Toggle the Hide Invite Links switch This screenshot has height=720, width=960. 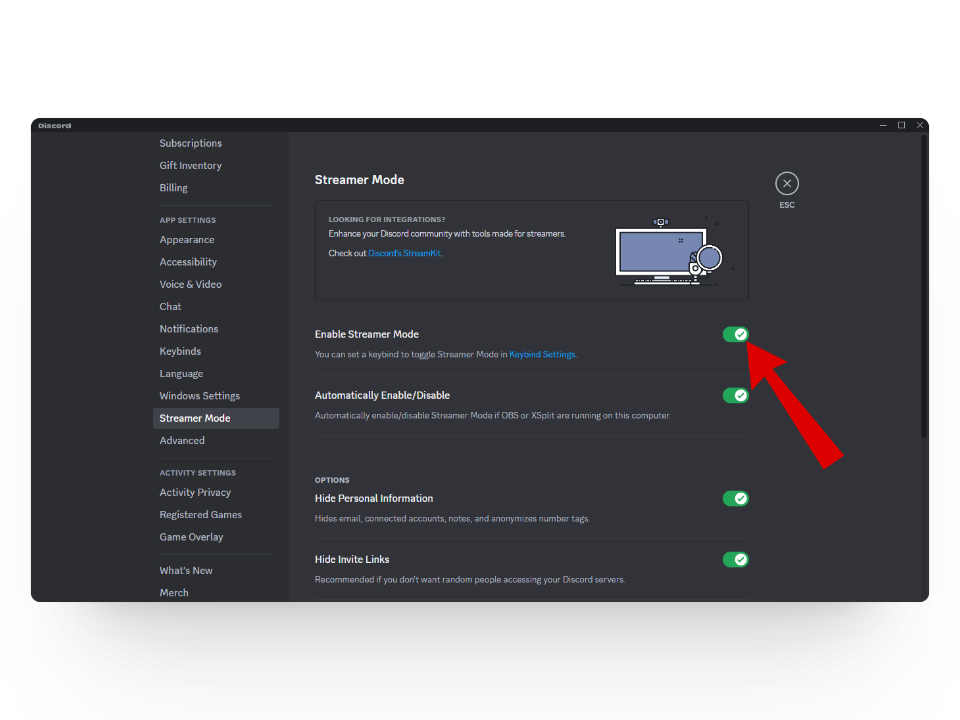(735, 560)
